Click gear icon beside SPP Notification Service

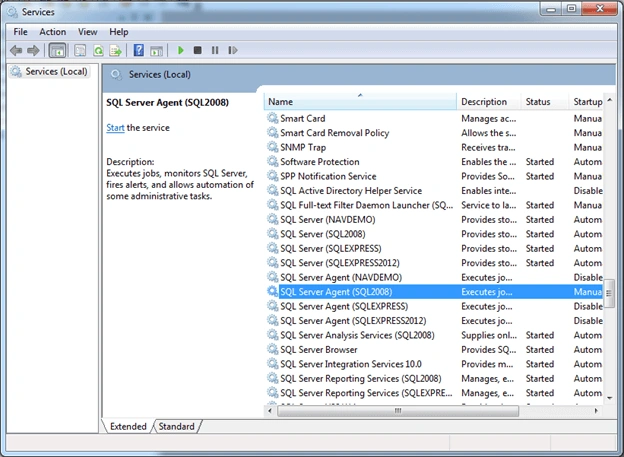point(273,176)
